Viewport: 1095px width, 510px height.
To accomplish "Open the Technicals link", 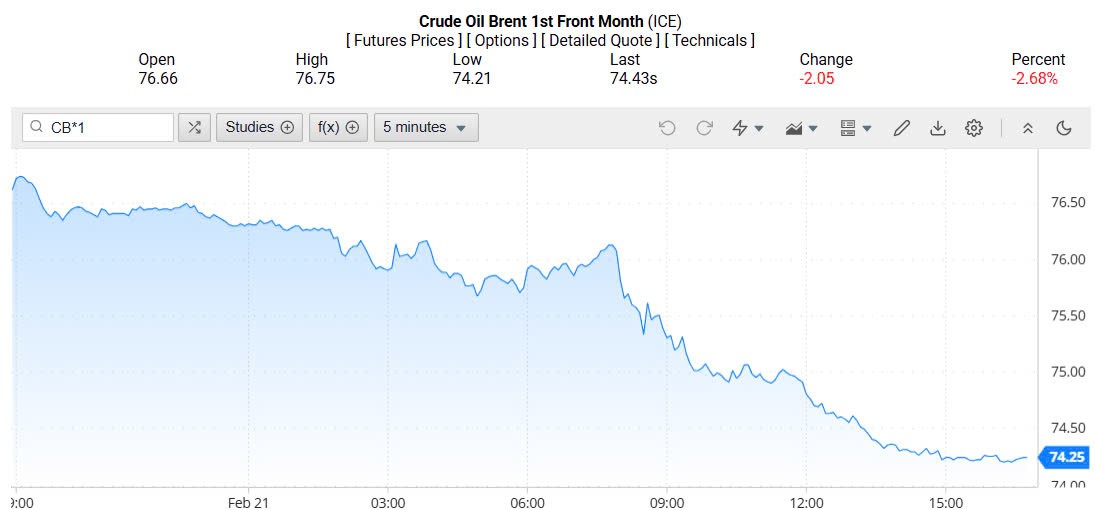I will pos(709,40).
